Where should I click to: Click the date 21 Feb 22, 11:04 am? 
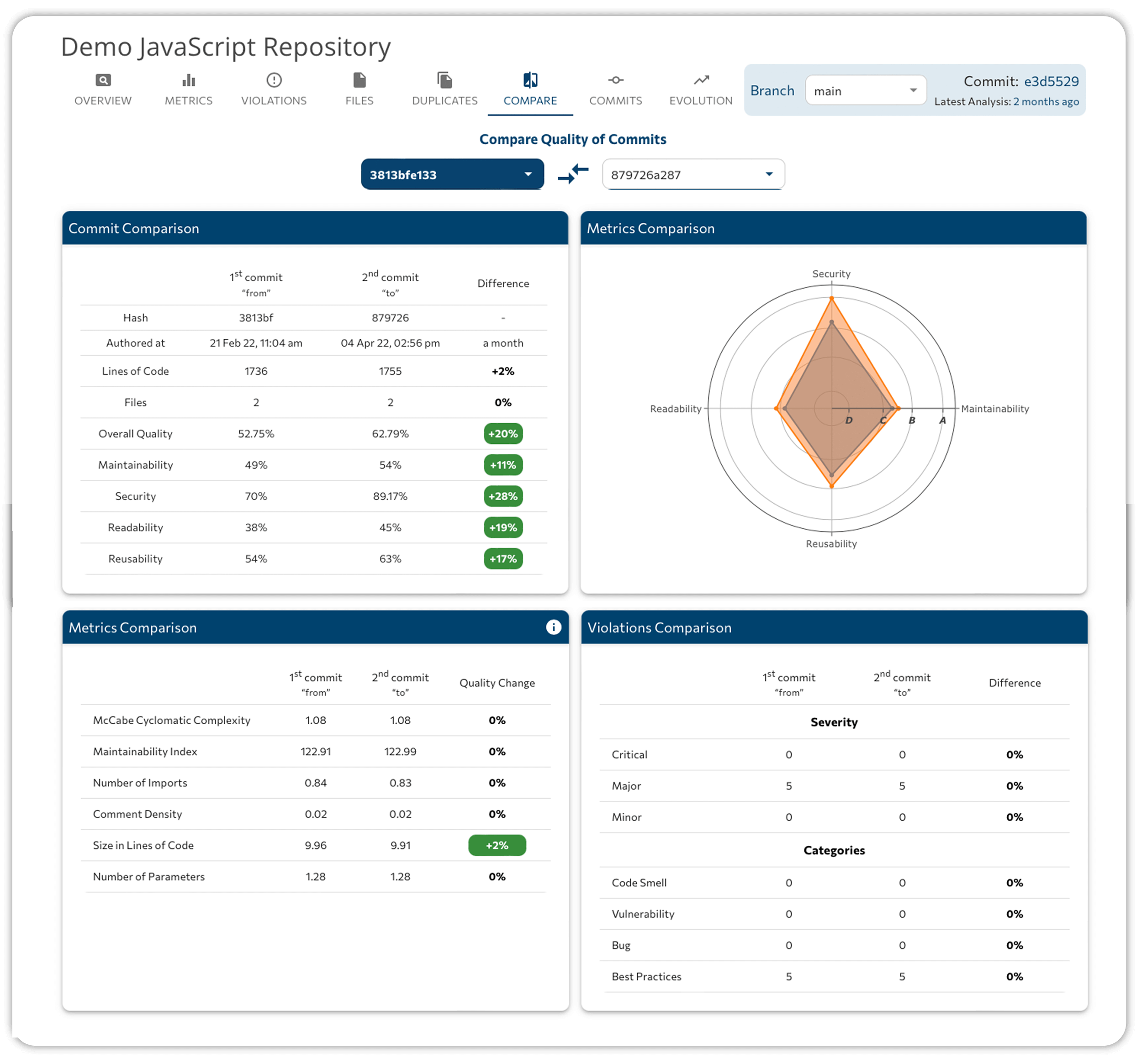click(256, 343)
